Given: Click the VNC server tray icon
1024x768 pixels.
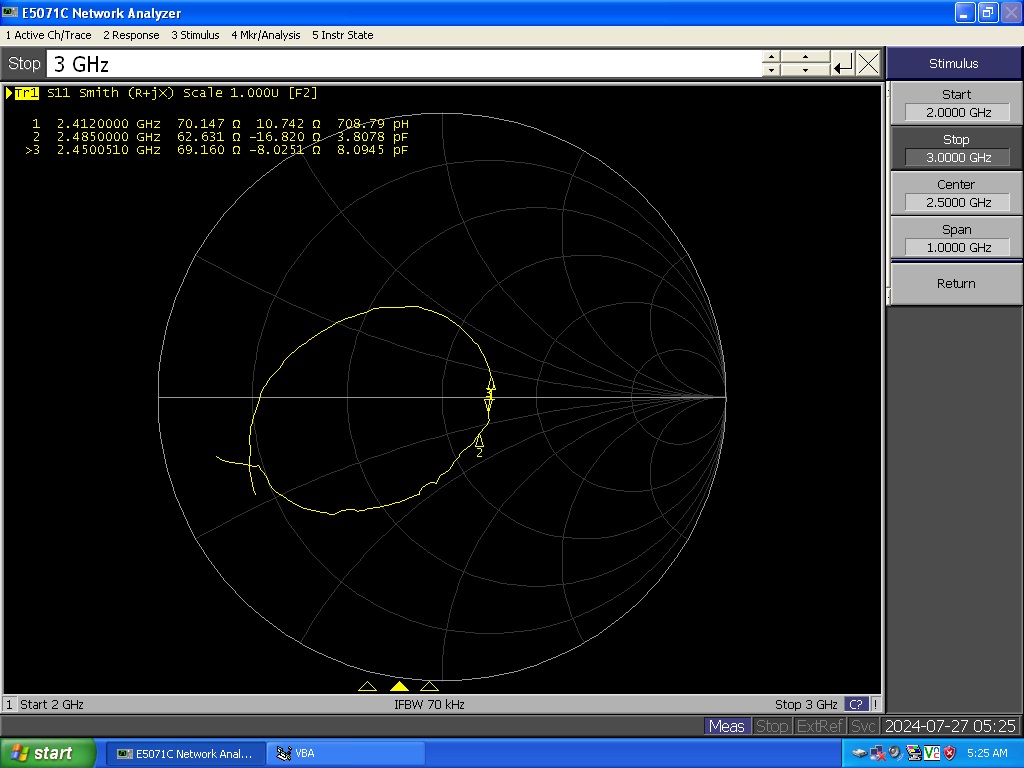Looking at the screenshot, I should tap(931, 754).
